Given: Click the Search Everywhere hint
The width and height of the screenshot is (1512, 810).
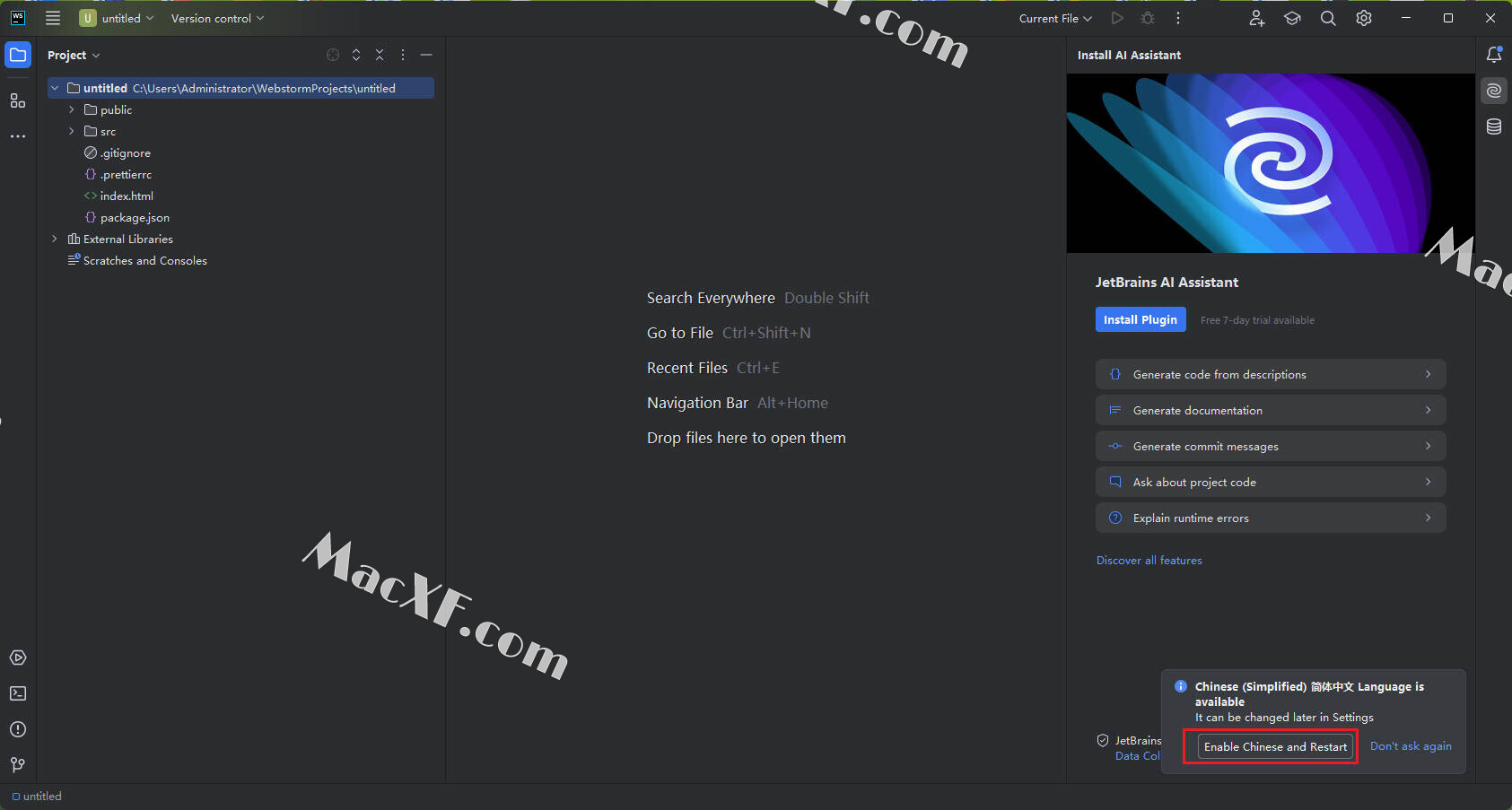Looking at the screenshot, I should (758, 298).
